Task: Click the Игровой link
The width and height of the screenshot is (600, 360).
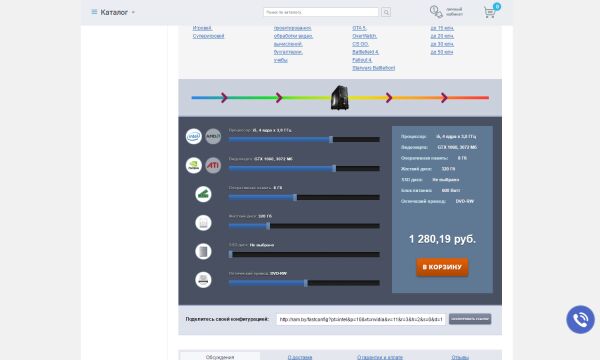Action: [x=202, y=28]
